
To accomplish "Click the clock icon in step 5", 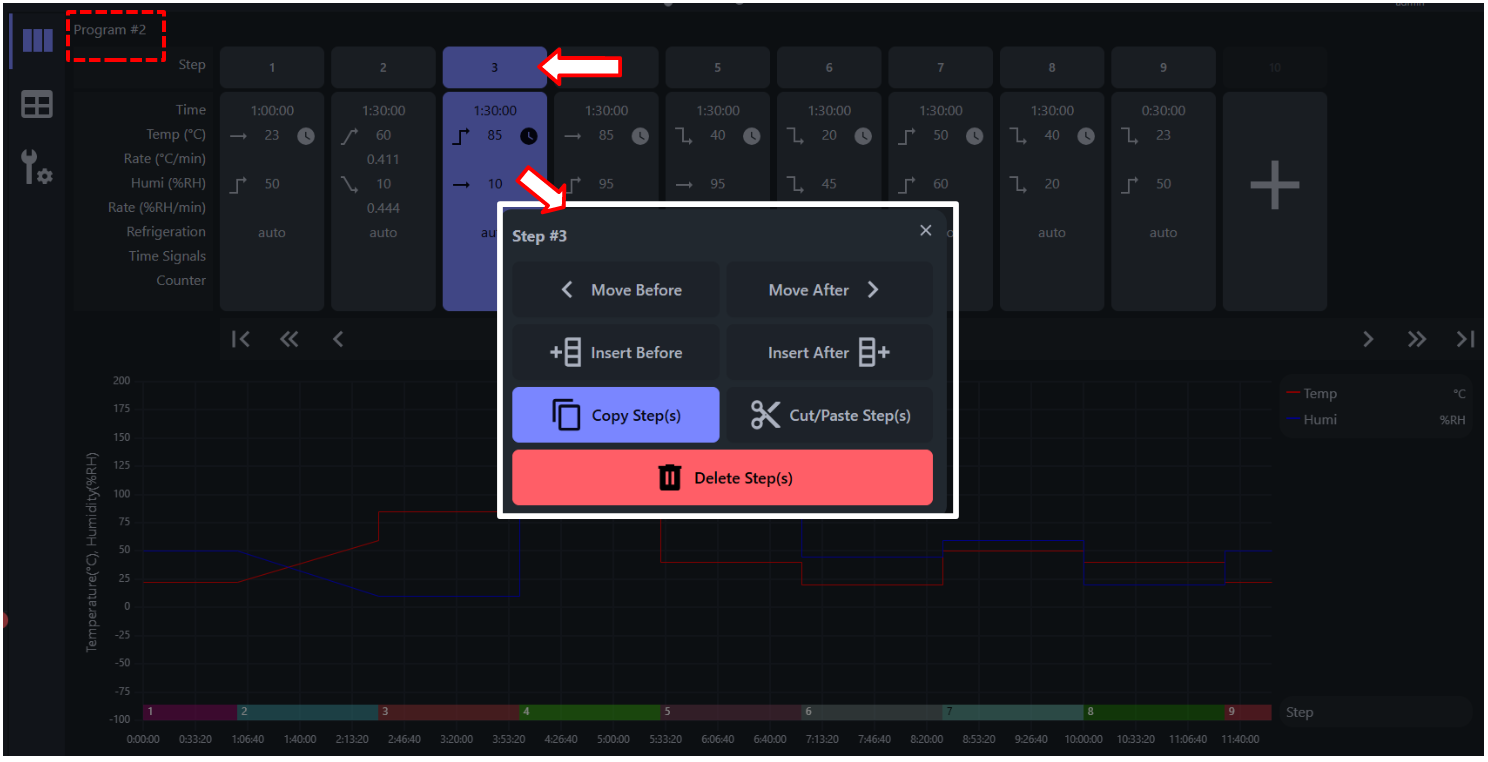I will tap(752, 136).
